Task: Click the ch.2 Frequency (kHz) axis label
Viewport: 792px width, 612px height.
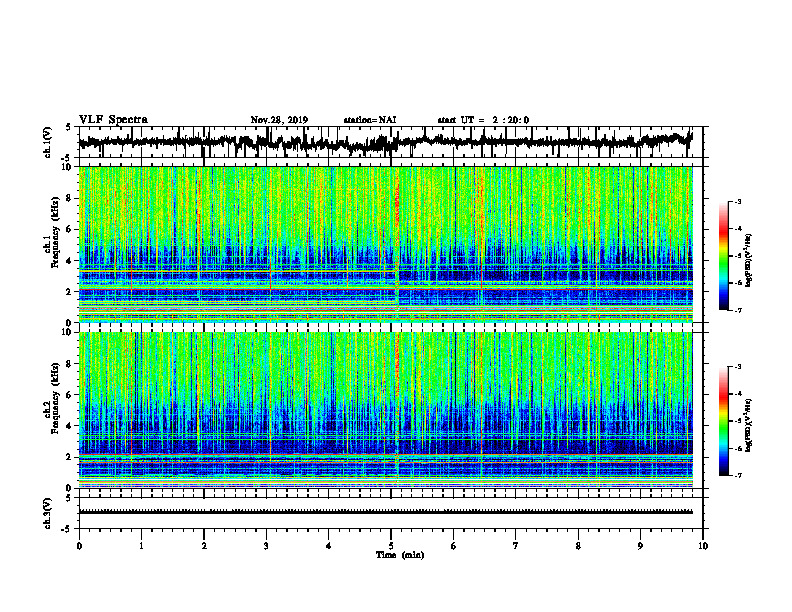Action: pyautogui.click(x=52, y=397)
